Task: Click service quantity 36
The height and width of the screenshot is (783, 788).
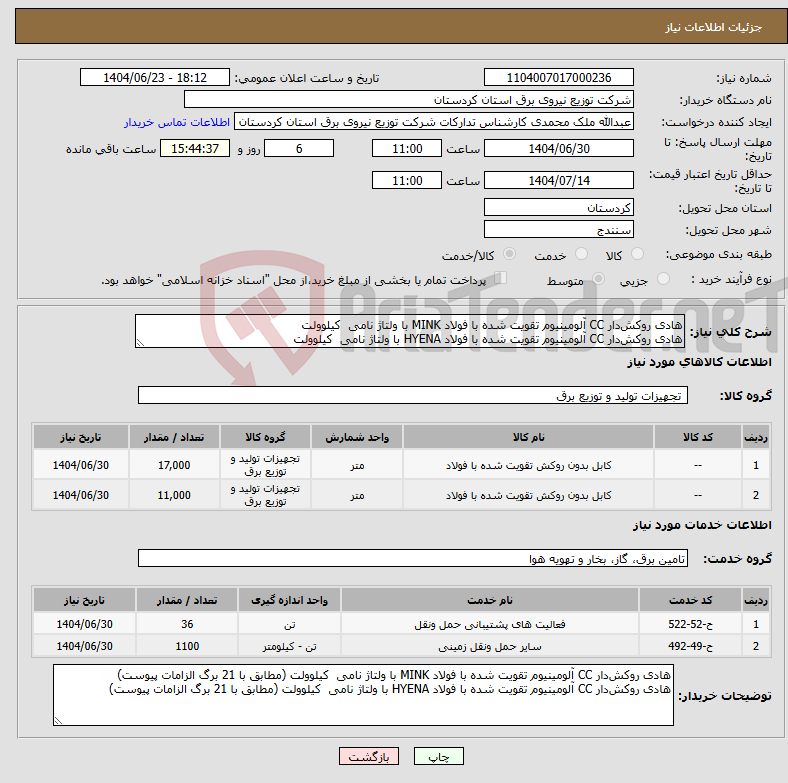Action: tap(187, 624)
